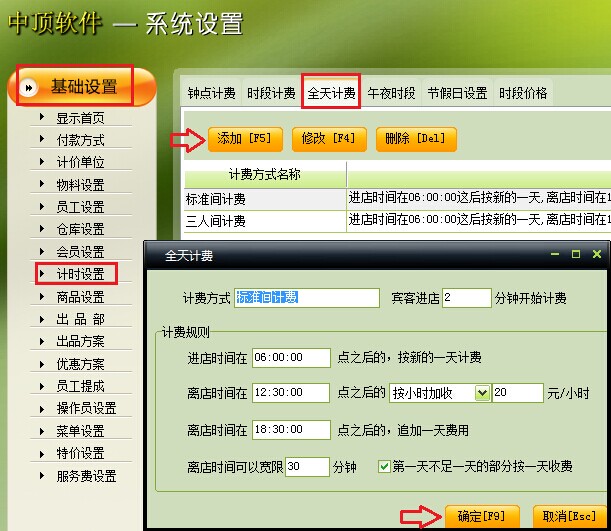Open 付款方式 settings

pos(80,140)
